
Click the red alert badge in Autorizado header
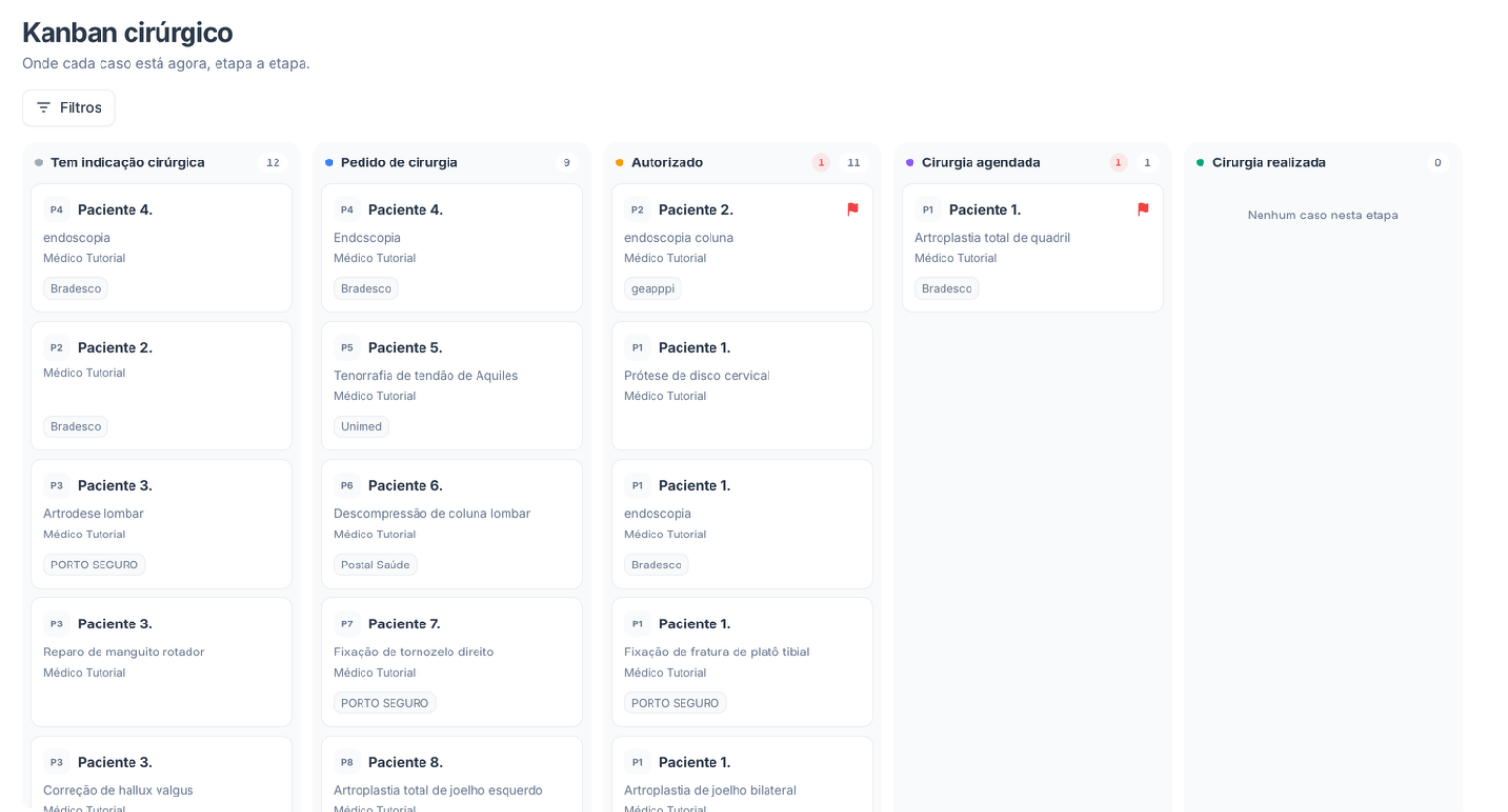coord(821,162)
